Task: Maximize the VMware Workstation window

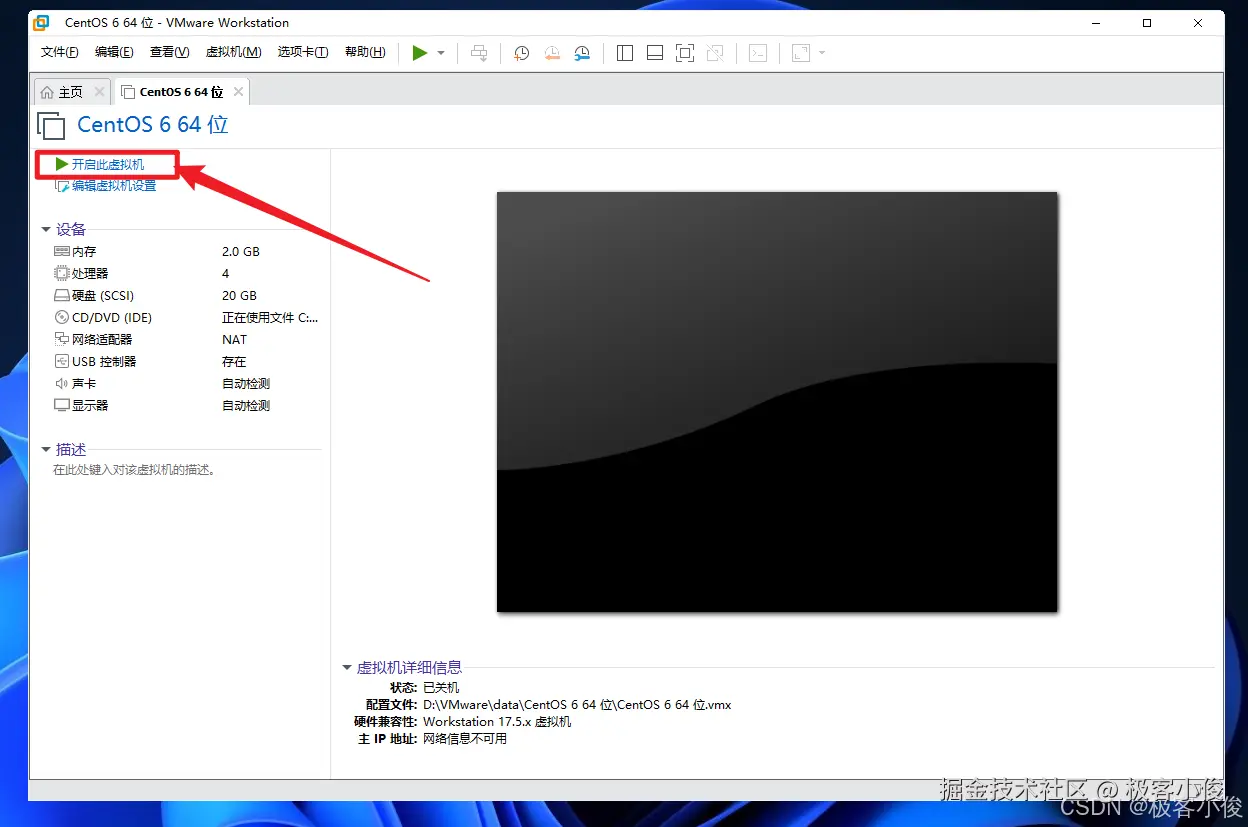Action: tap(1147, 22)
